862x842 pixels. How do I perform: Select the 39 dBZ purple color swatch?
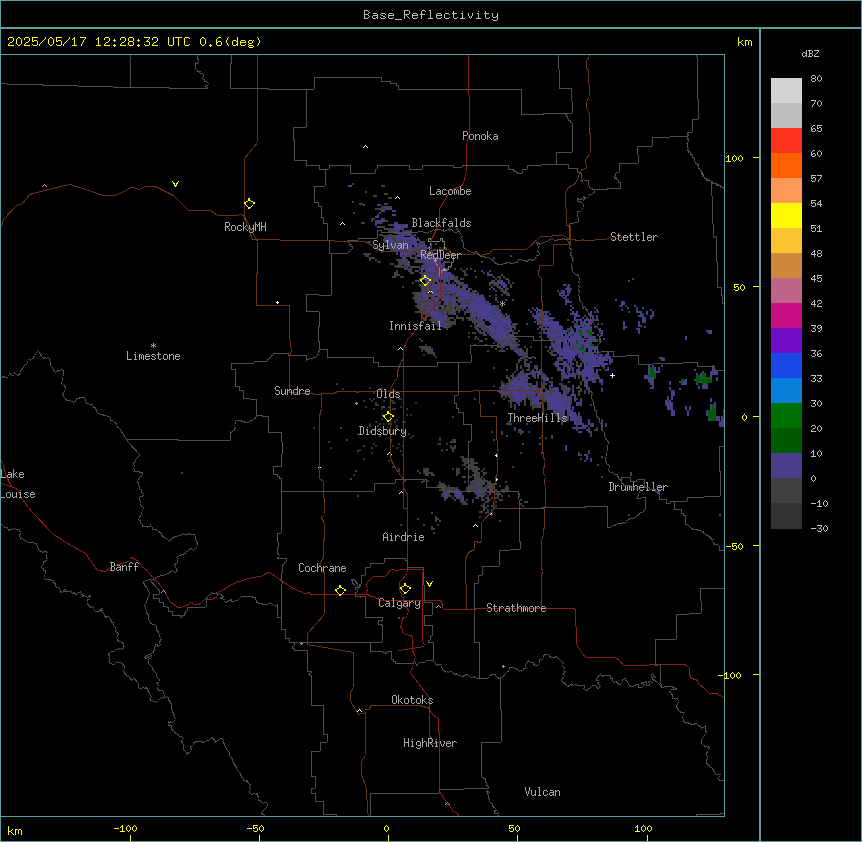[x=786, y=340]
